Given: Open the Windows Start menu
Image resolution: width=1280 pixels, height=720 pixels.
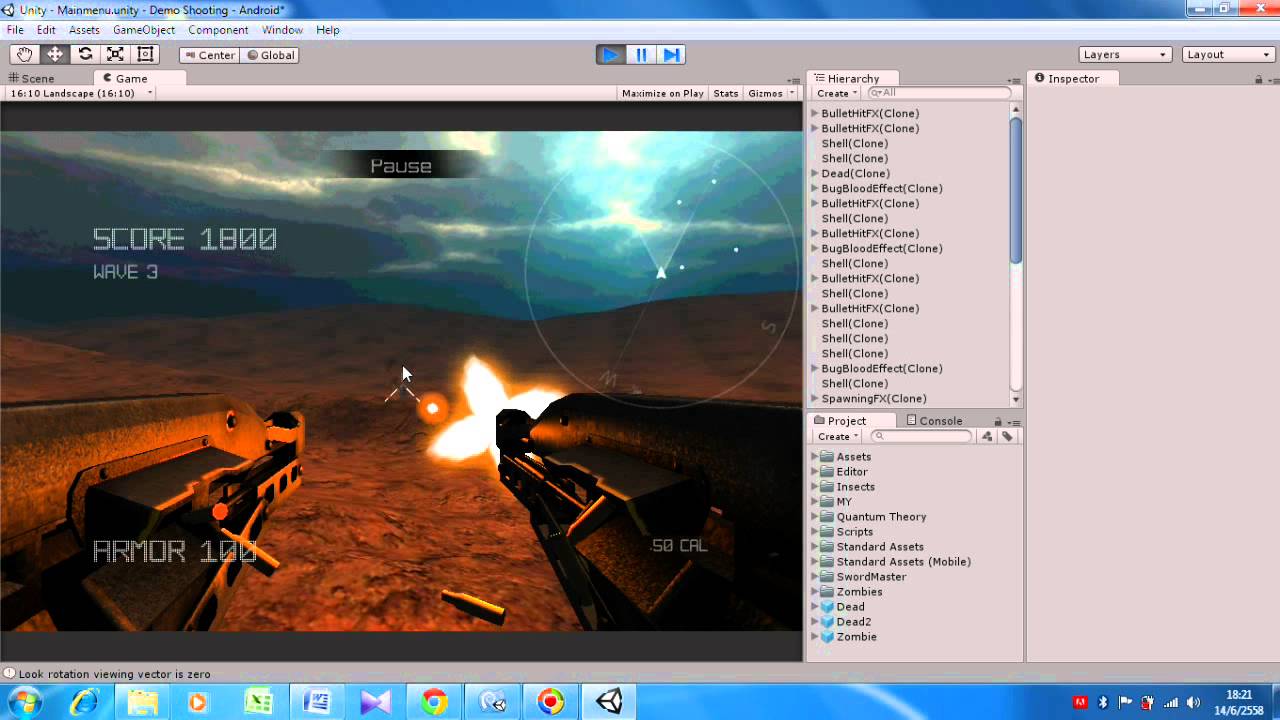Looking at the screenshot, I should point(25,702).
